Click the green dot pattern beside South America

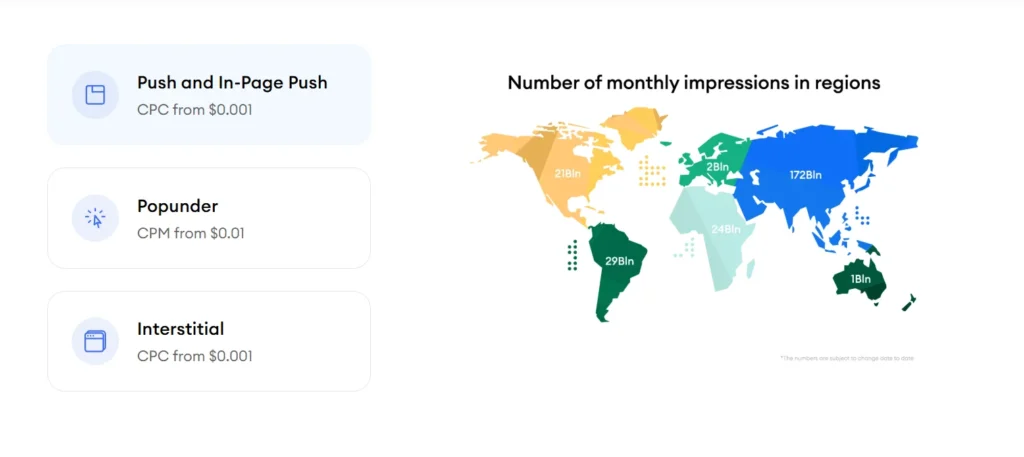pyautogui.click(x=572, y=255)
